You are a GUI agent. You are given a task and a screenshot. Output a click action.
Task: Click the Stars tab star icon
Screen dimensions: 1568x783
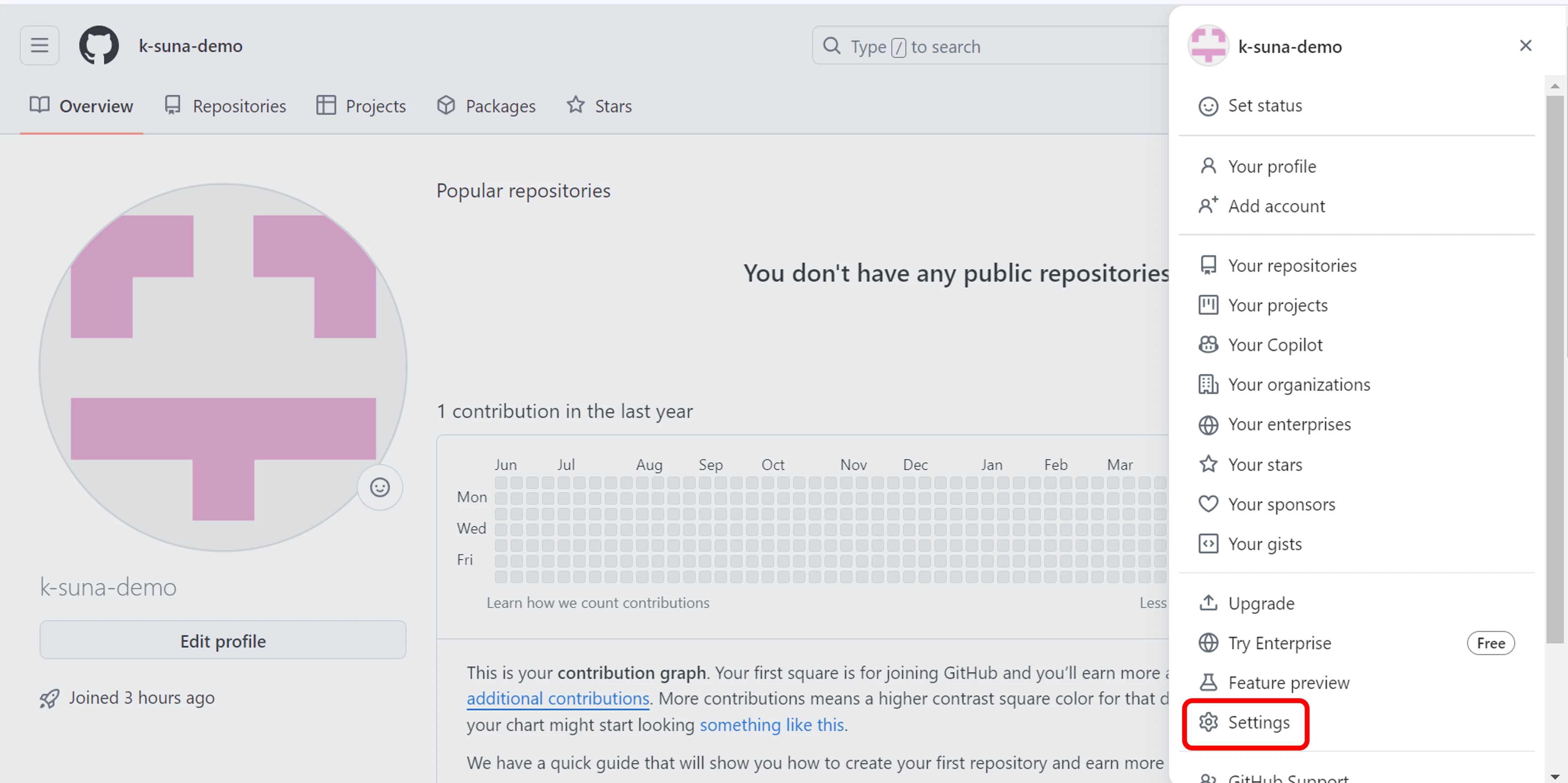click(x=575, y=105)
